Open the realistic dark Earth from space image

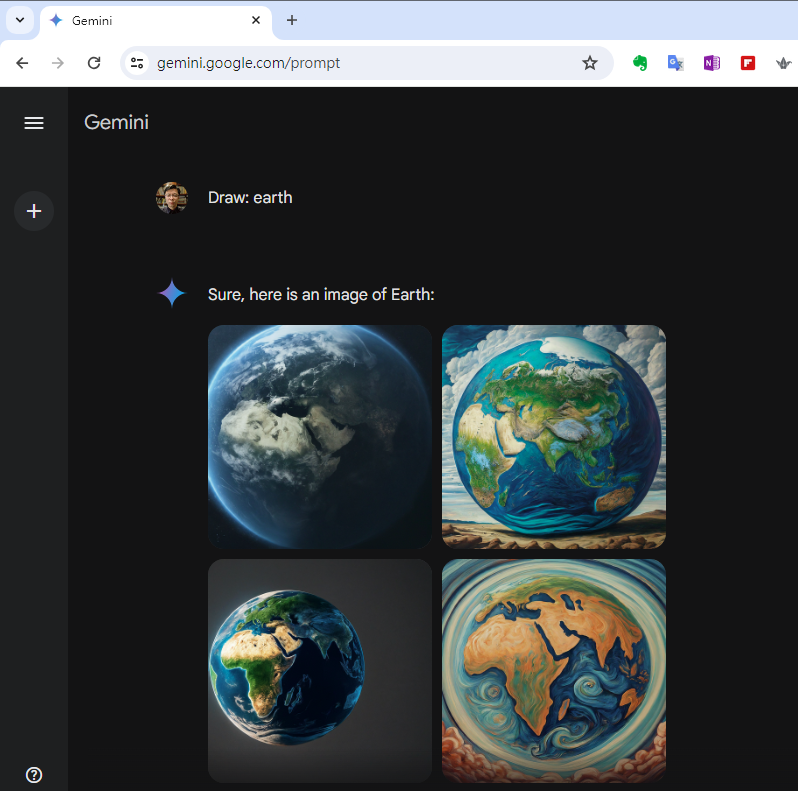coord(320,437)
